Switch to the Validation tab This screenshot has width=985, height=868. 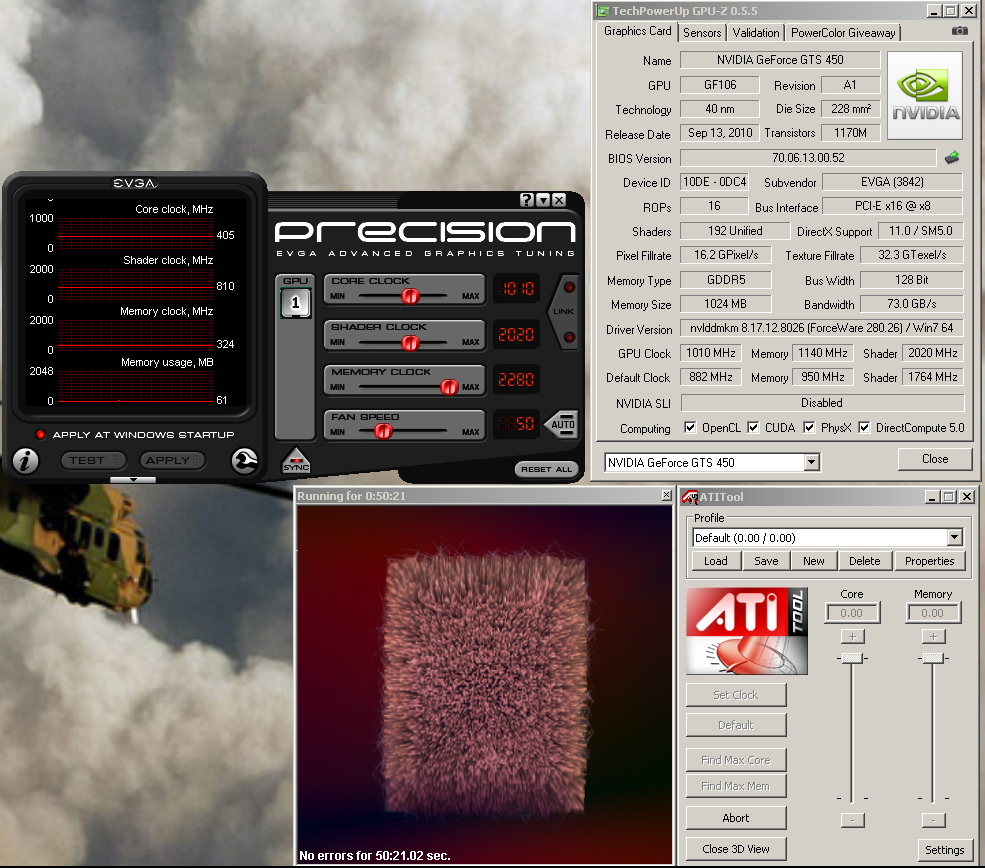tap(756, 33)
